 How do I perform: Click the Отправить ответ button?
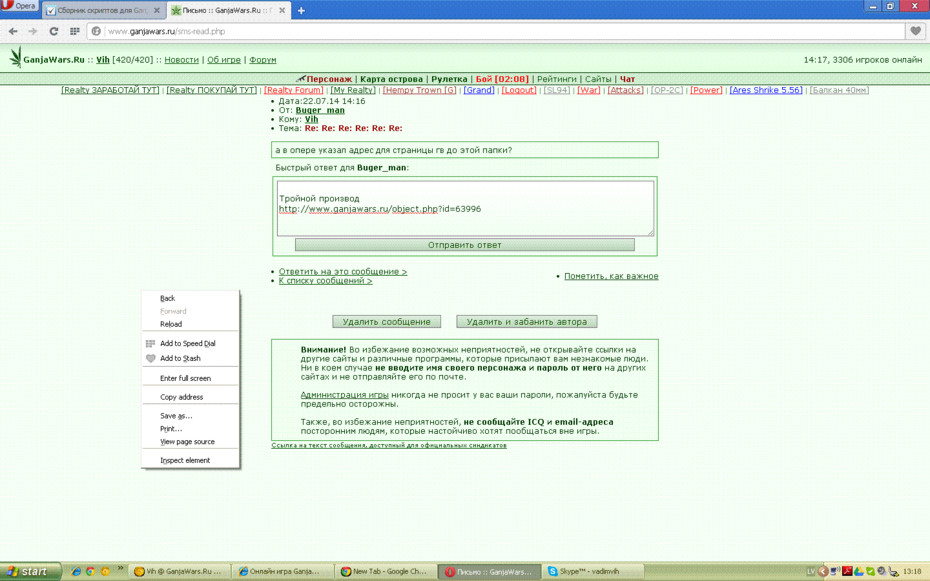point(464,245)
